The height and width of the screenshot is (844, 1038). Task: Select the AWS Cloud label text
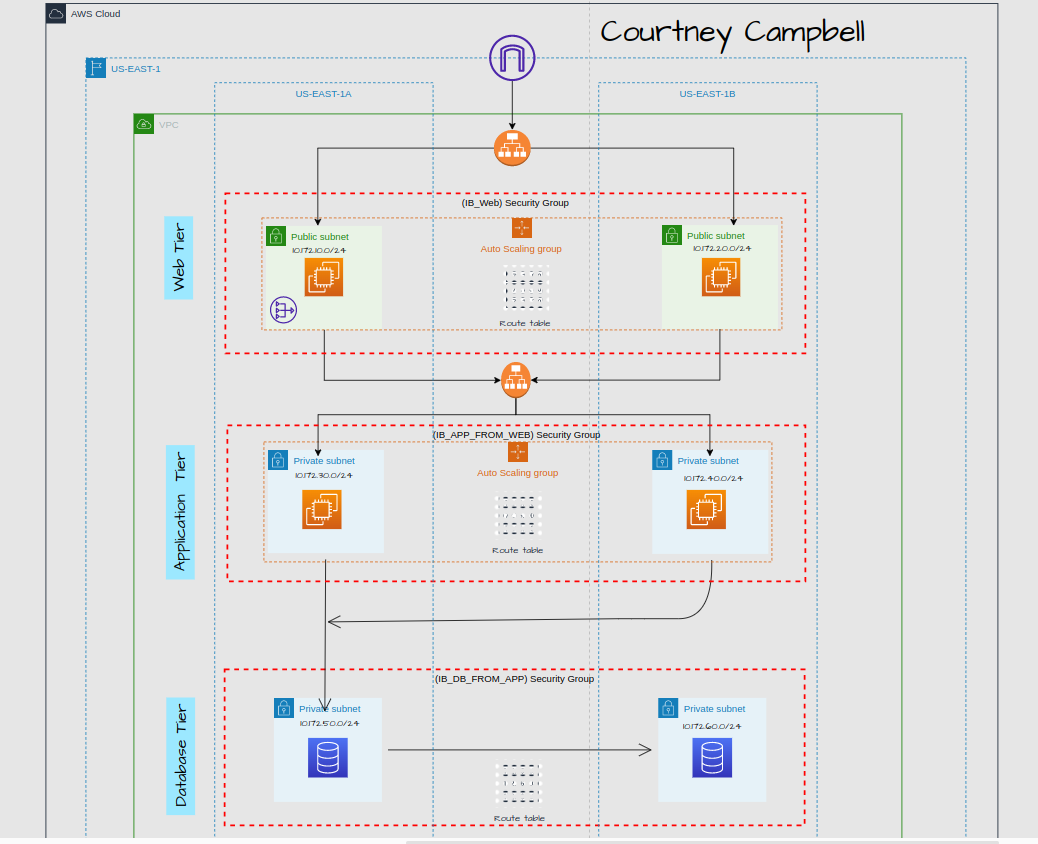95,13
